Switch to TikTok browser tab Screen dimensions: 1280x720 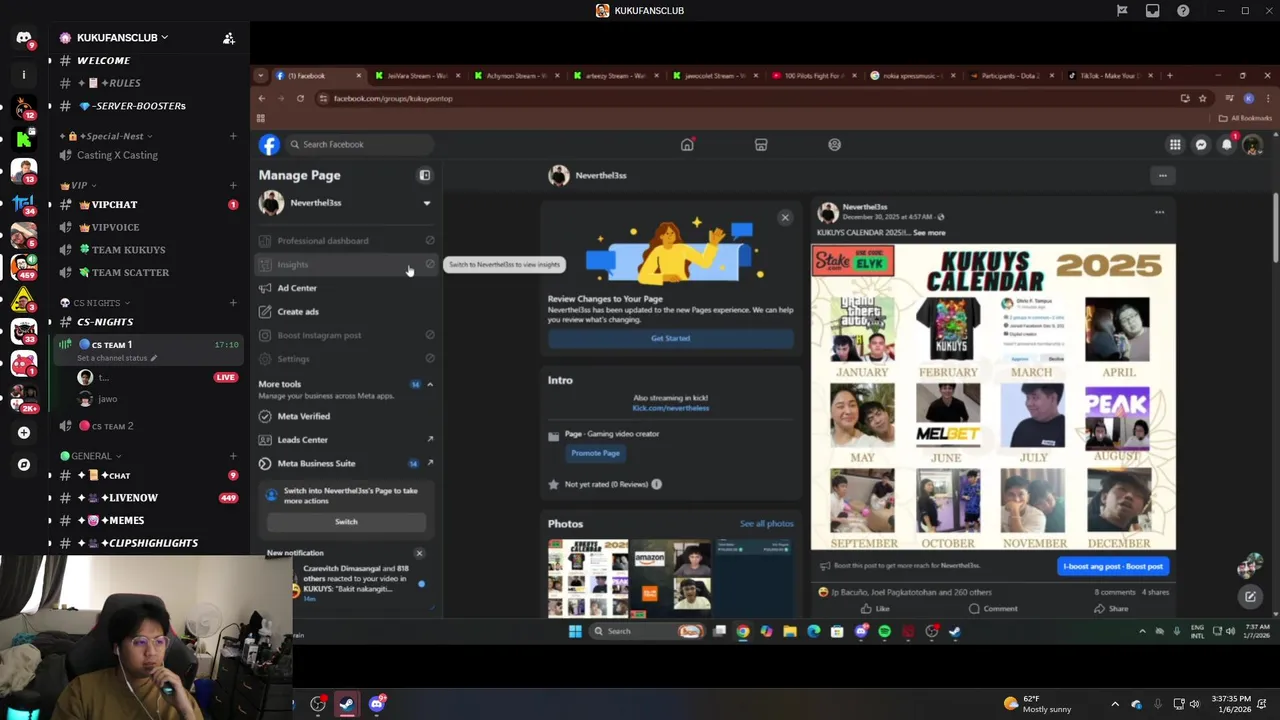1112,75
